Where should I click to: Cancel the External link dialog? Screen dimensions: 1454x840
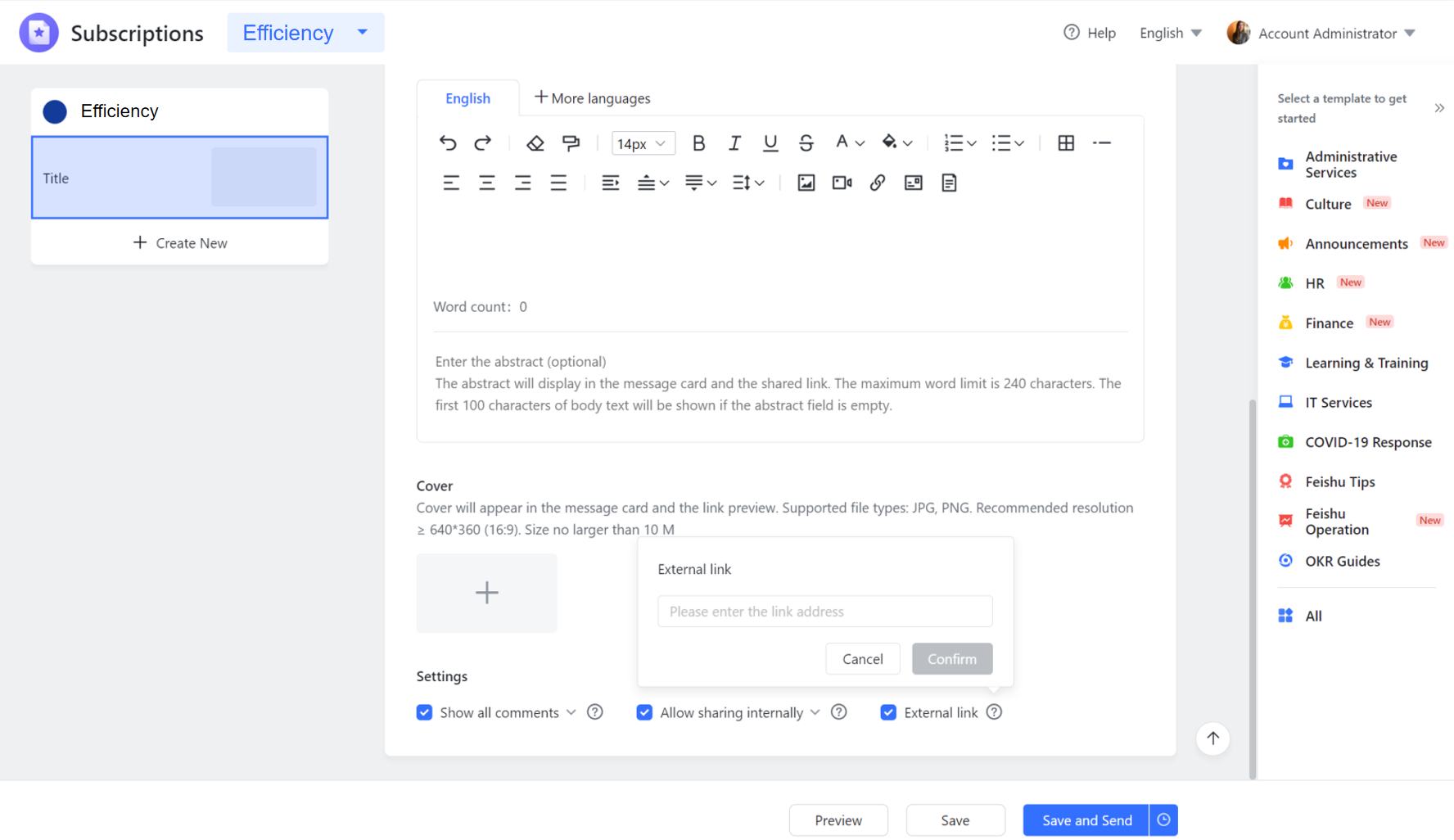point(862,658)
